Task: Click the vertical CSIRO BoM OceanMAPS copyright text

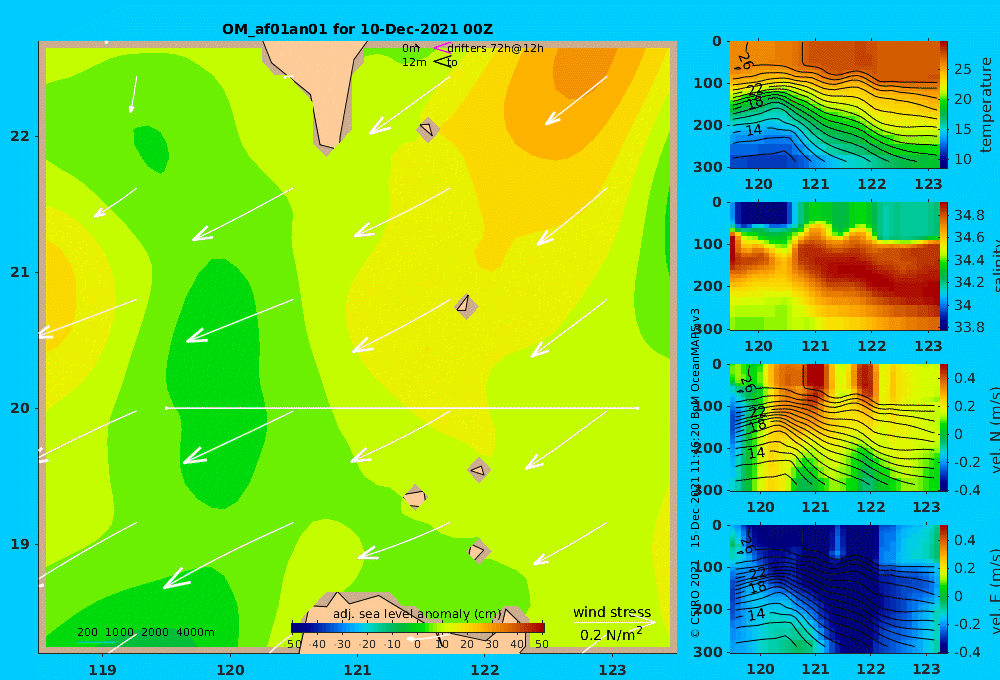Action: point(695,472)
